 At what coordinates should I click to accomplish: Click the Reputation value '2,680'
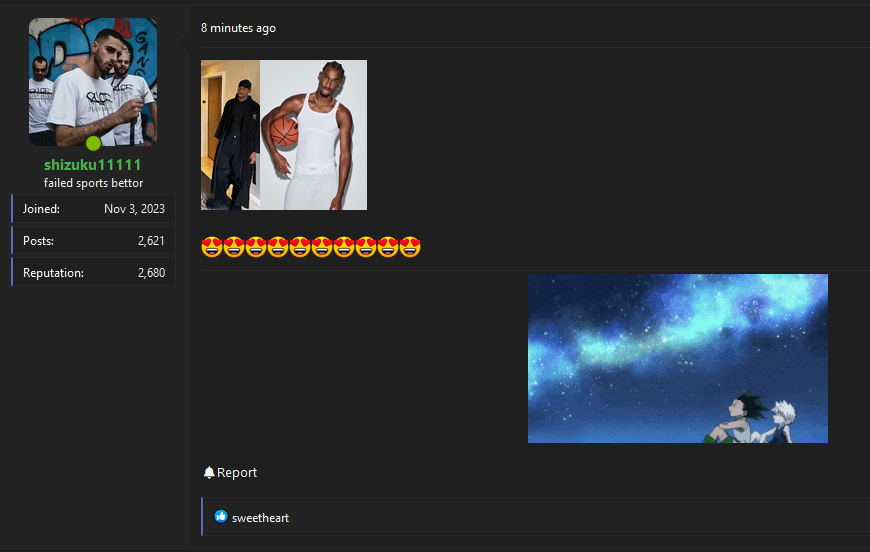point(151,273)
